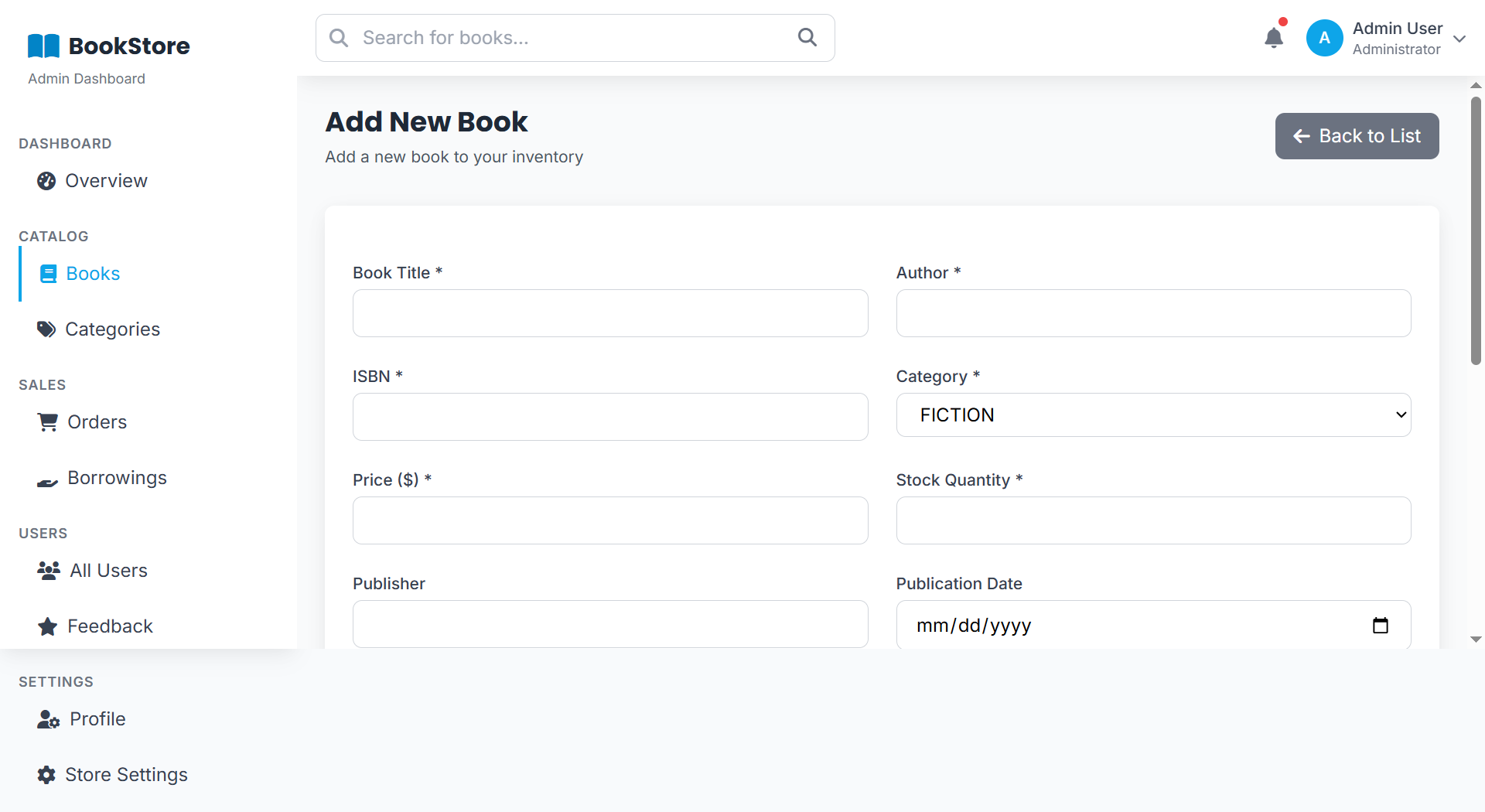Click the vertical scrollbar down arrow
The height and width of the screenshot is (812, 1485).
1476,640
